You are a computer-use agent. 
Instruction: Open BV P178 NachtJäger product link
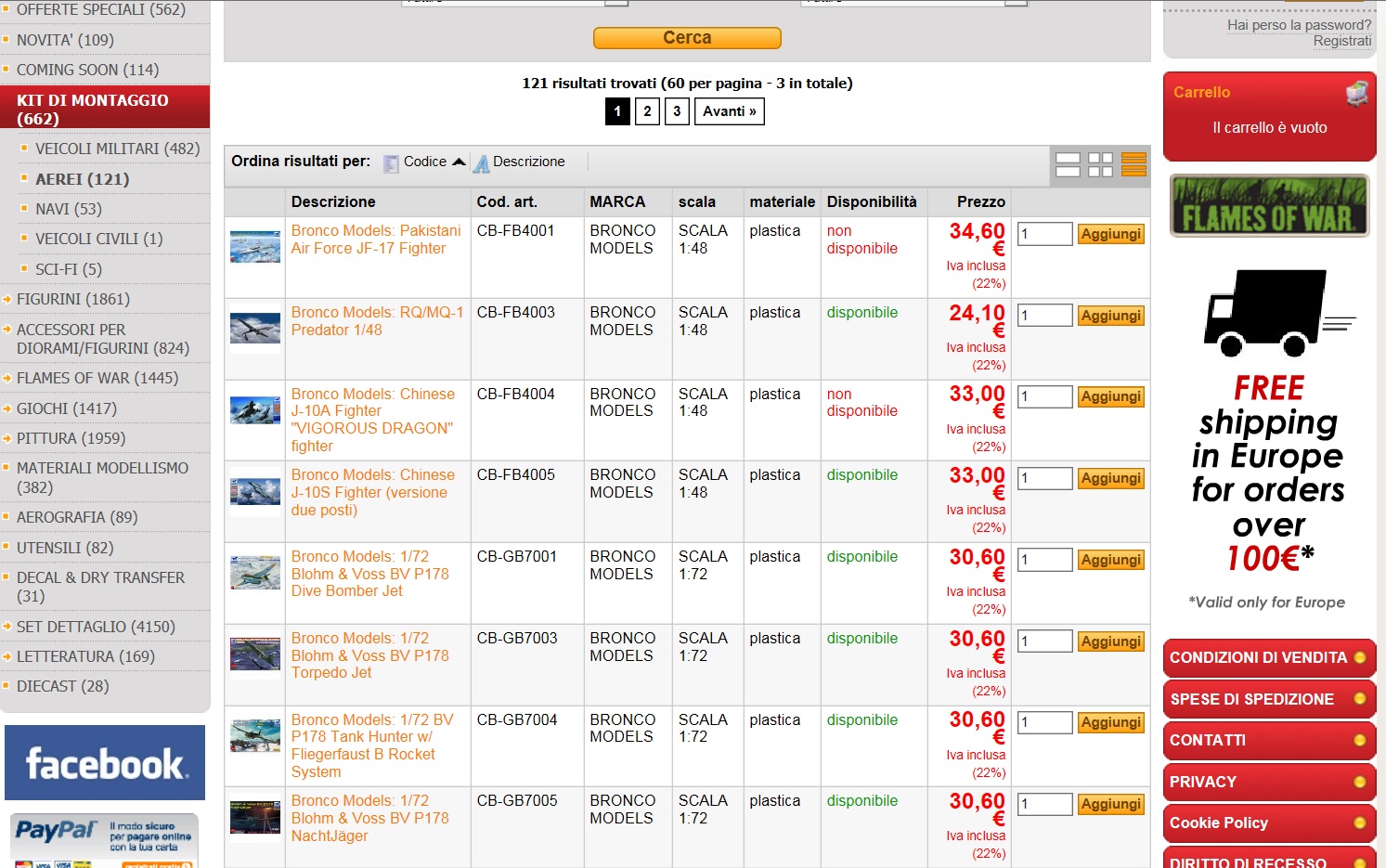click(369, 818)
